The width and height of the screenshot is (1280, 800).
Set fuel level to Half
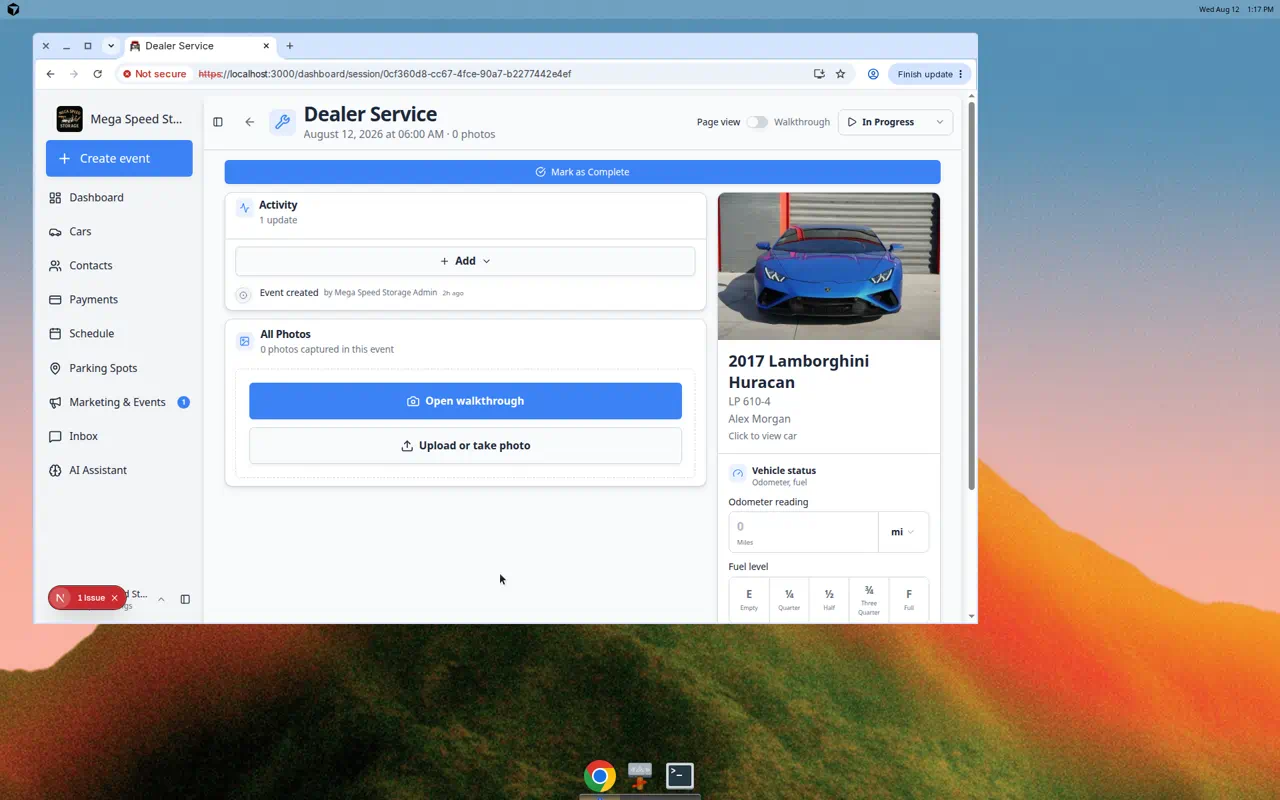[829, 600]
